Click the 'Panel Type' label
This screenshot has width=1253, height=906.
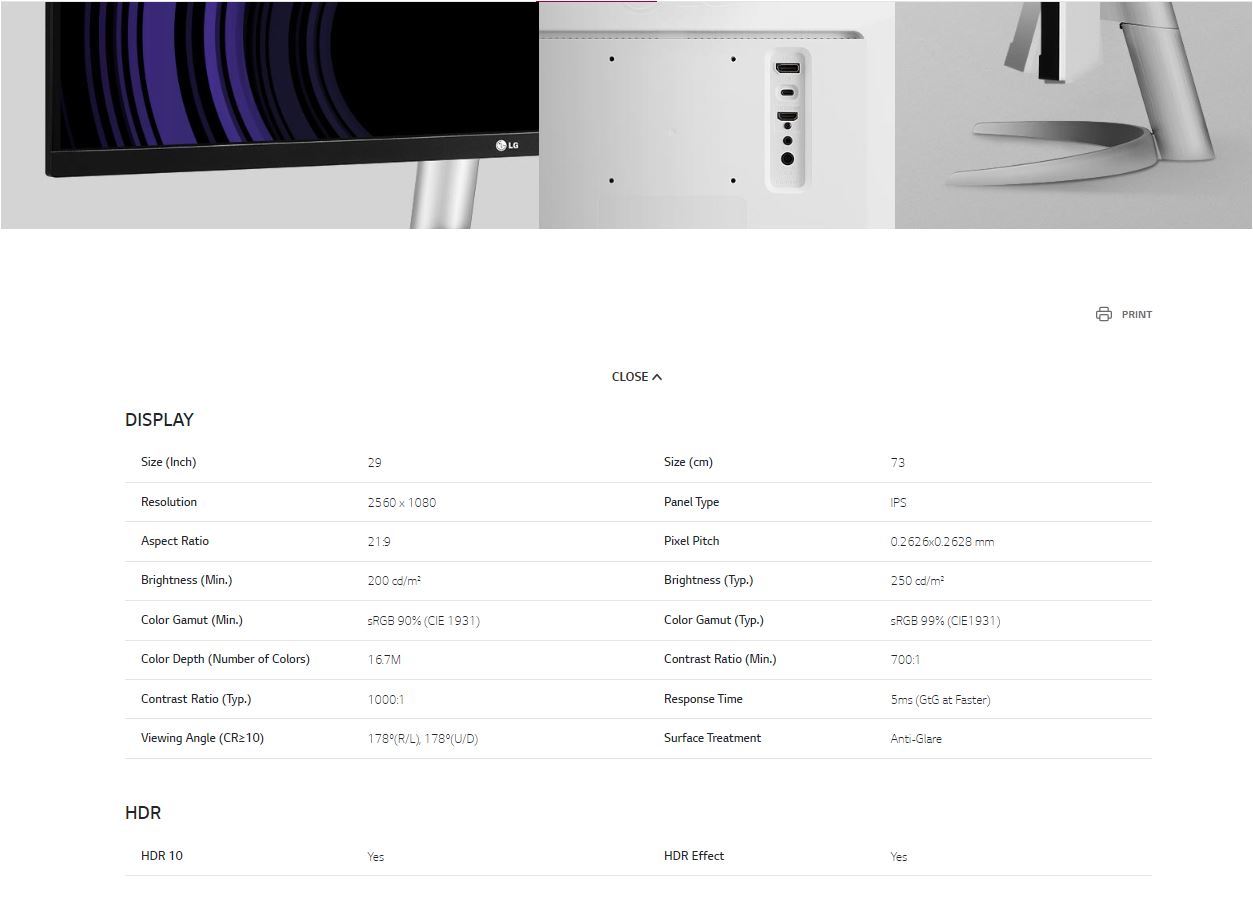point(691,502)
